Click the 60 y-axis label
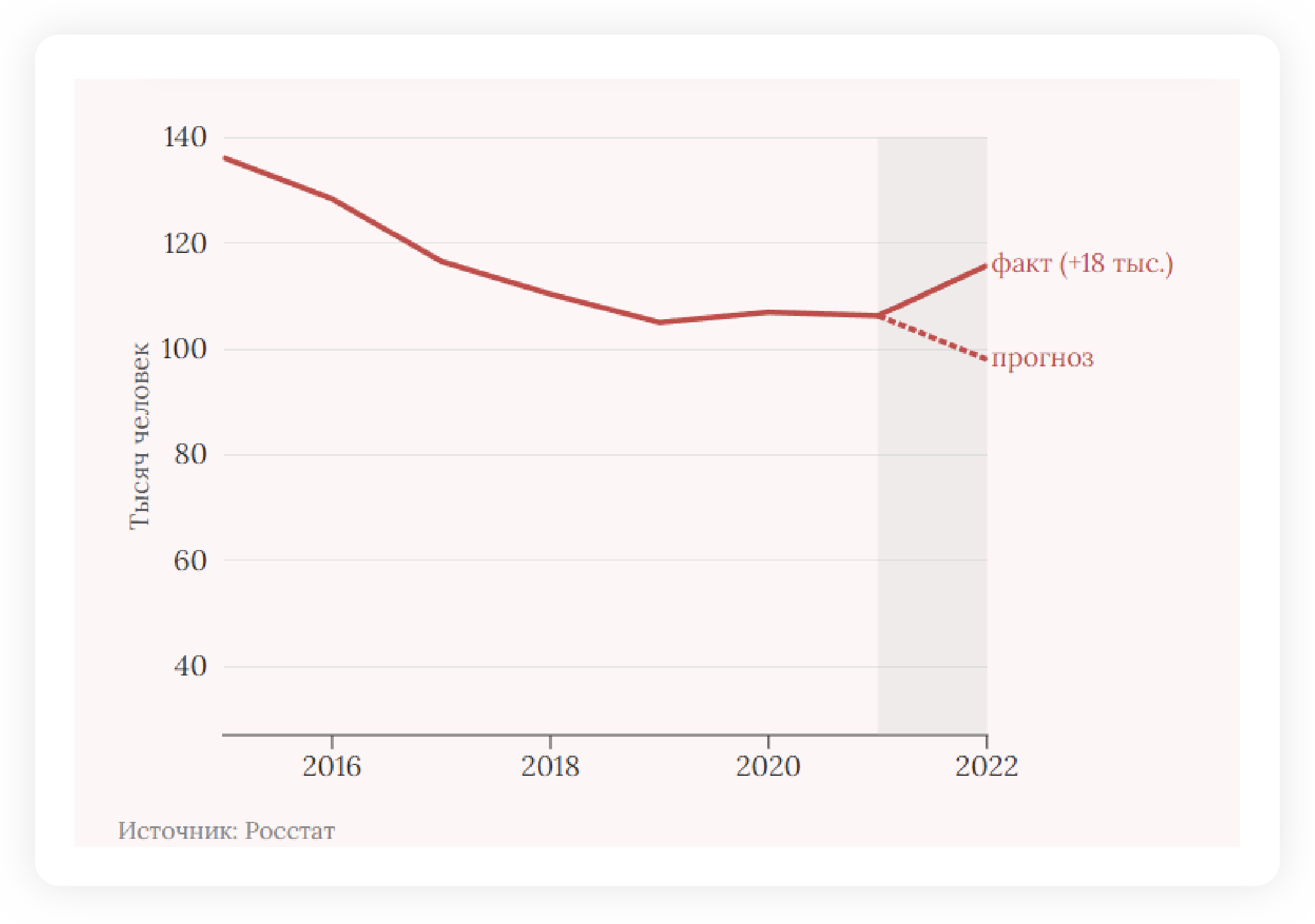 click(x=190, y=560)
